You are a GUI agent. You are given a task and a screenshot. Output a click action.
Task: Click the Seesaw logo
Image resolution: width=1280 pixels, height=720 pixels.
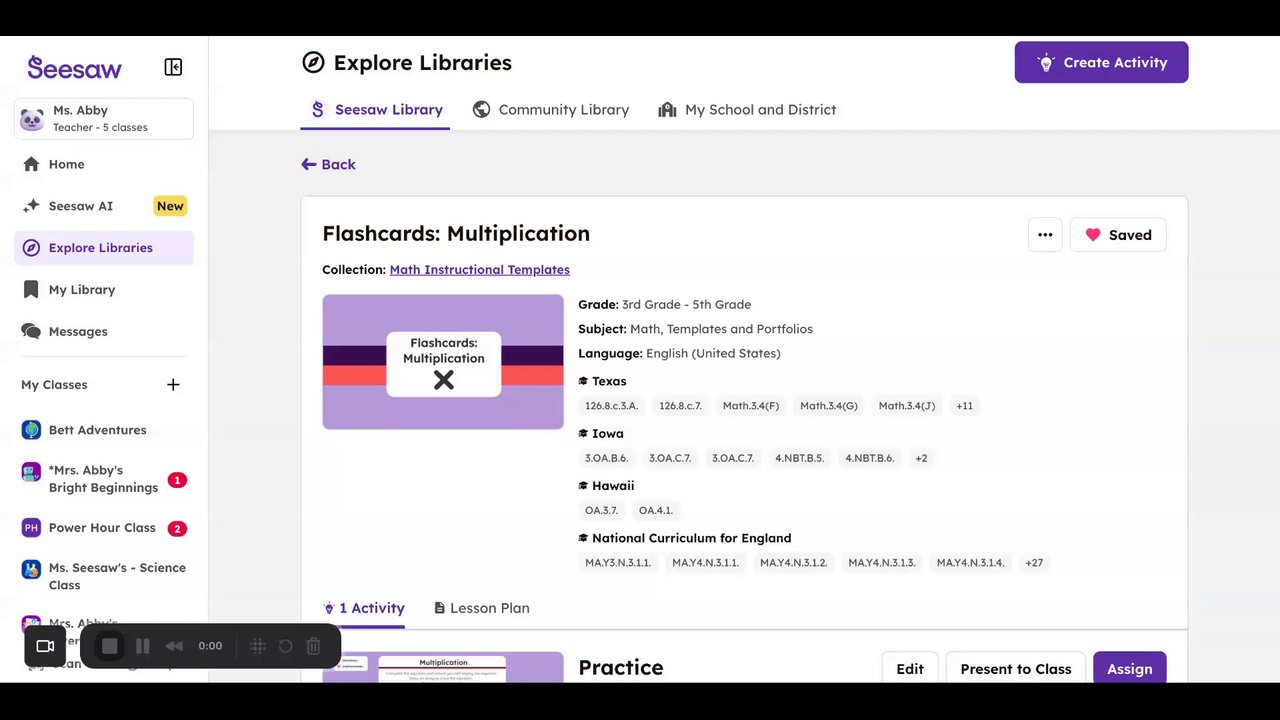75,67
